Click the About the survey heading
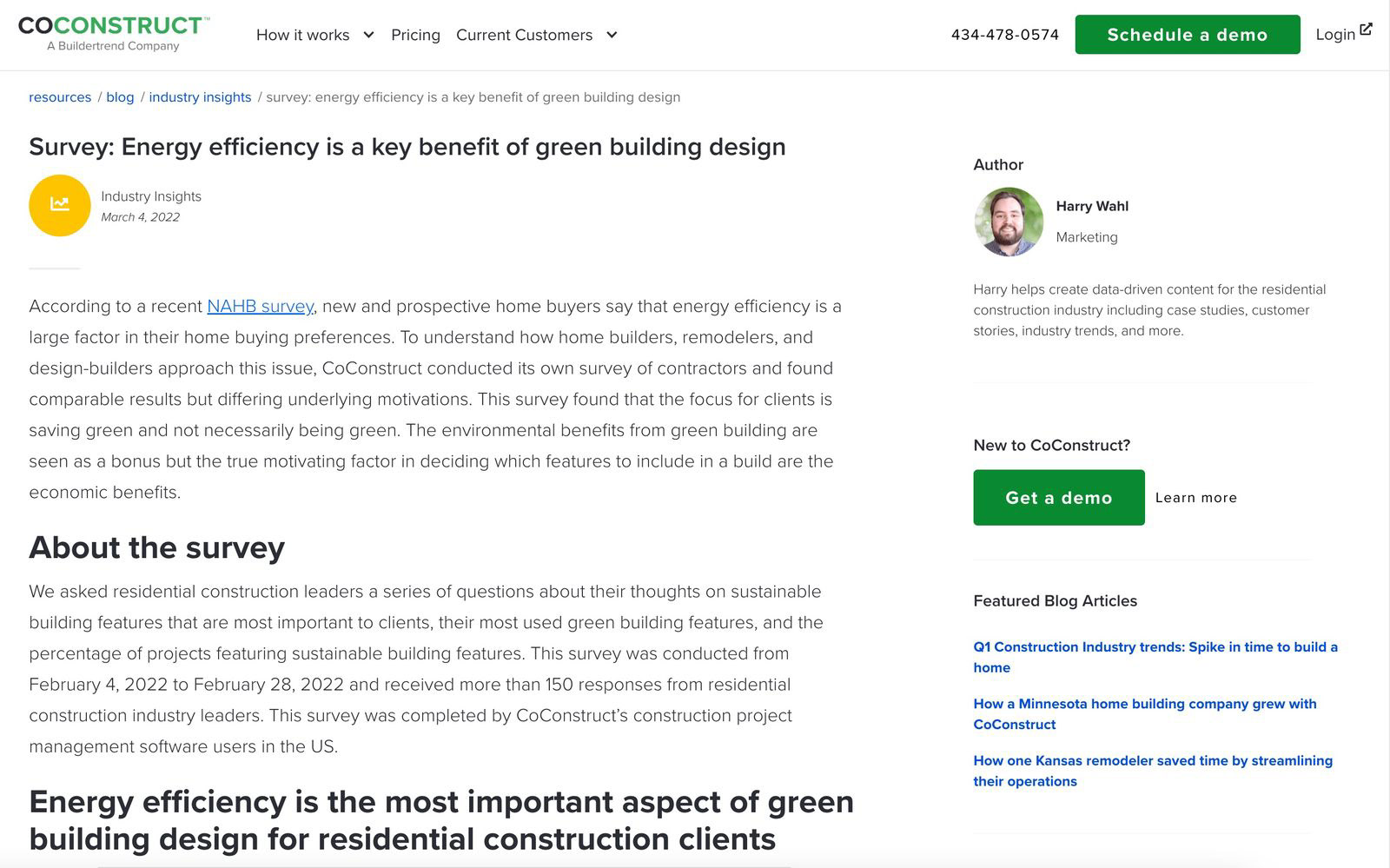Image resolution: width=1390 pixels, height=868 pixels. (x=157, y=547)
